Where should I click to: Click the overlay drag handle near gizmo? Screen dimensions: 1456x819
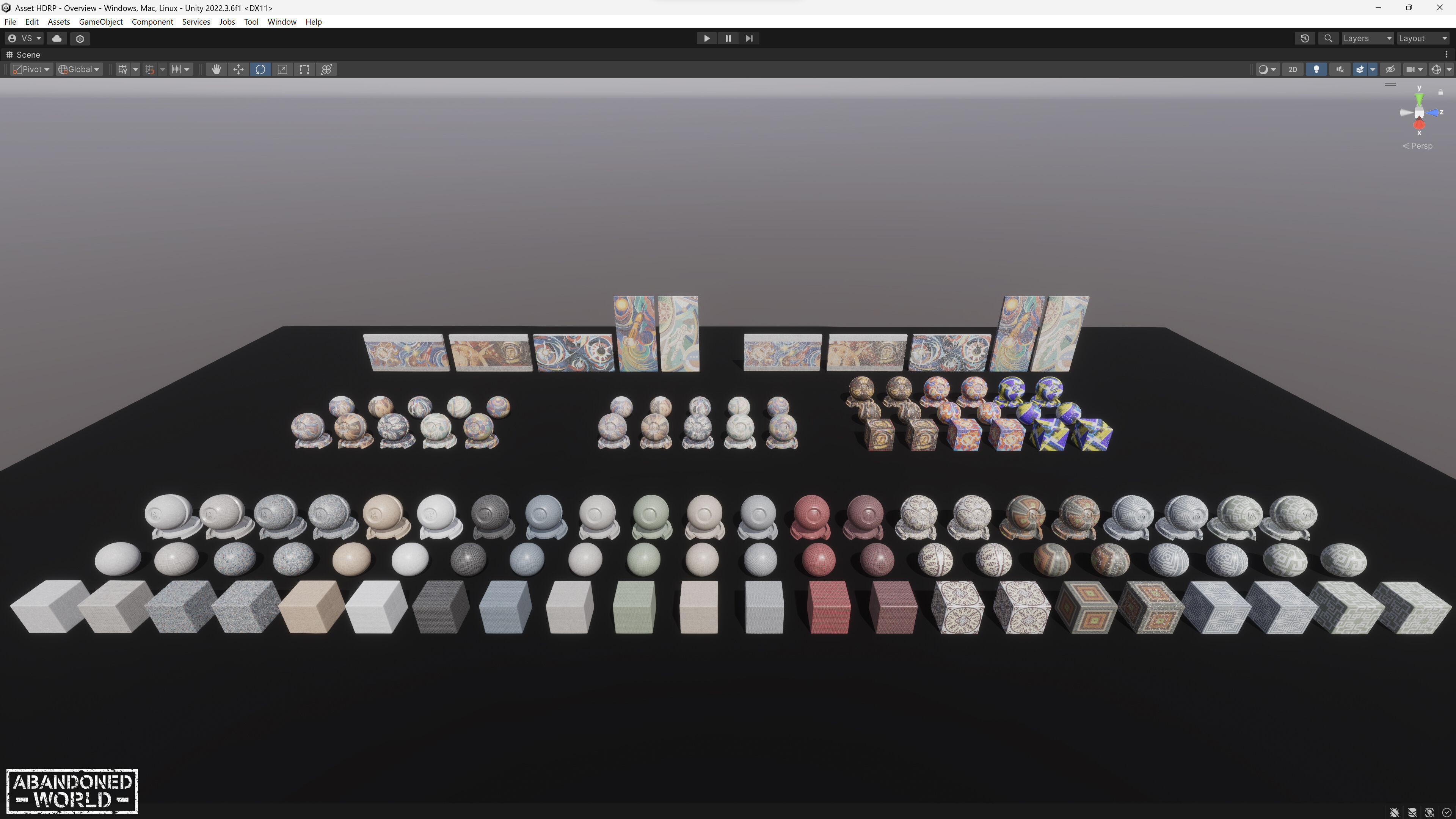[x=1390, y=85]
